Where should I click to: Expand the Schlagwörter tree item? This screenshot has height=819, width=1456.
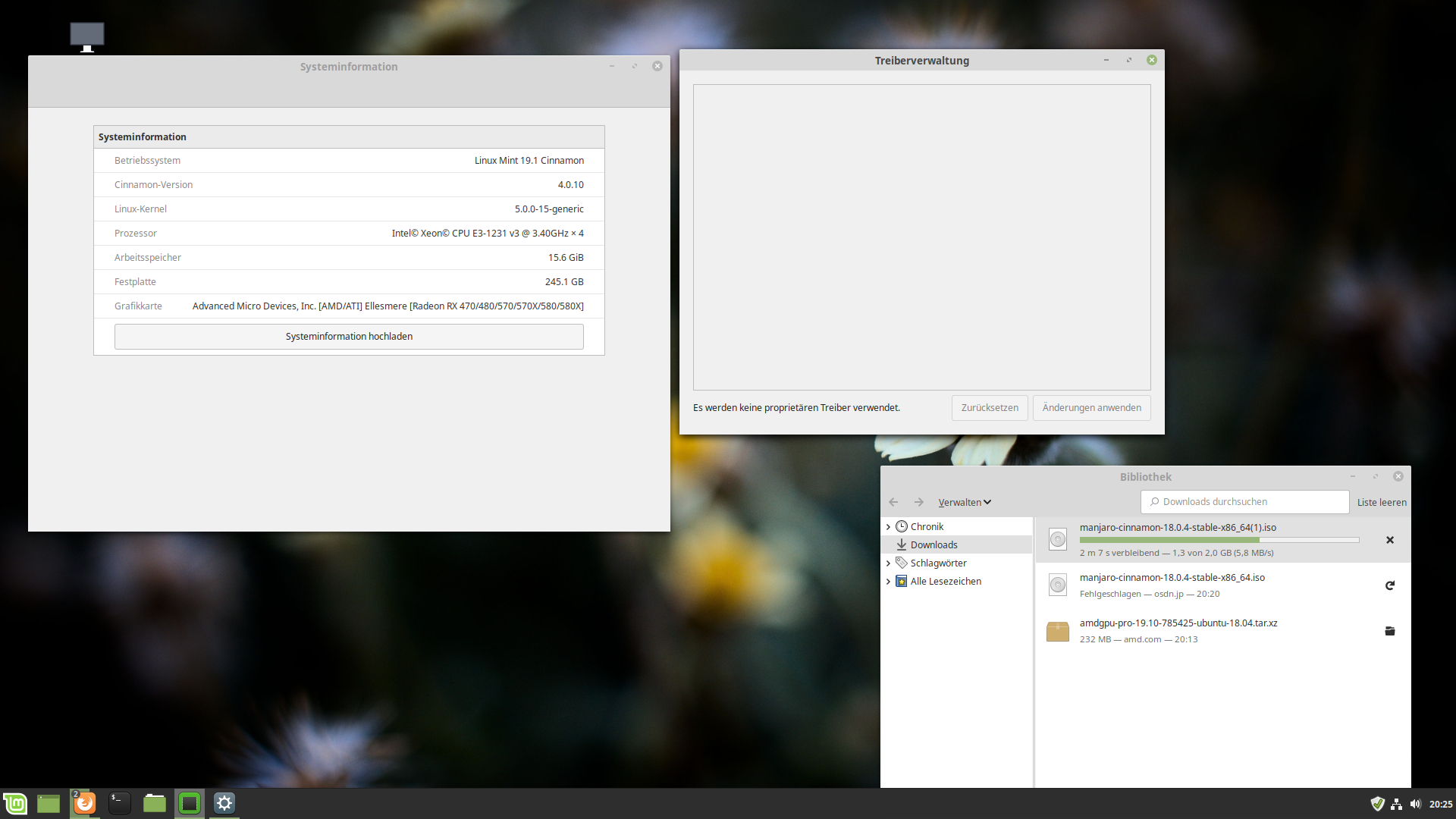888,563
